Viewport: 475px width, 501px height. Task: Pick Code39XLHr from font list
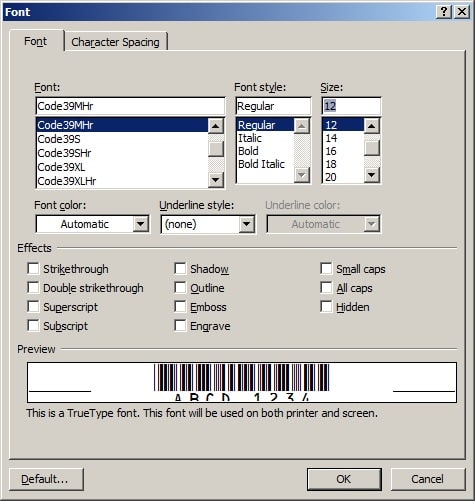pyautogui.click(x=122, y=181)
